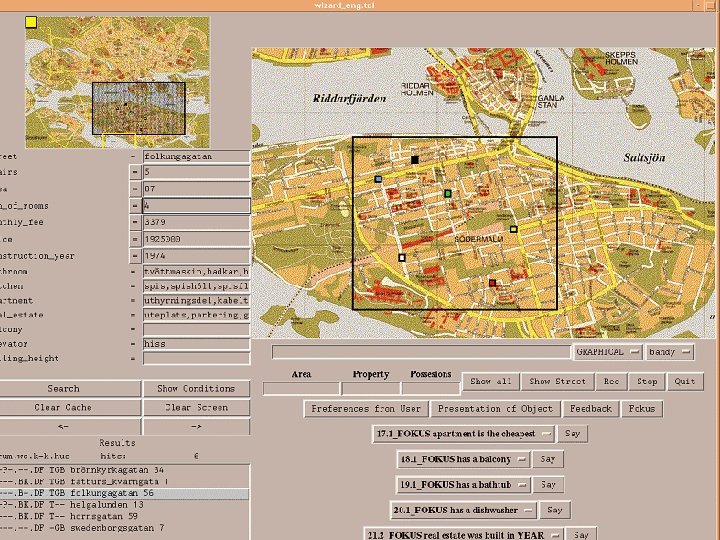Open the operator menu next to the 5 field
This screenshot has height=540, width=720.
coord(135,172)
